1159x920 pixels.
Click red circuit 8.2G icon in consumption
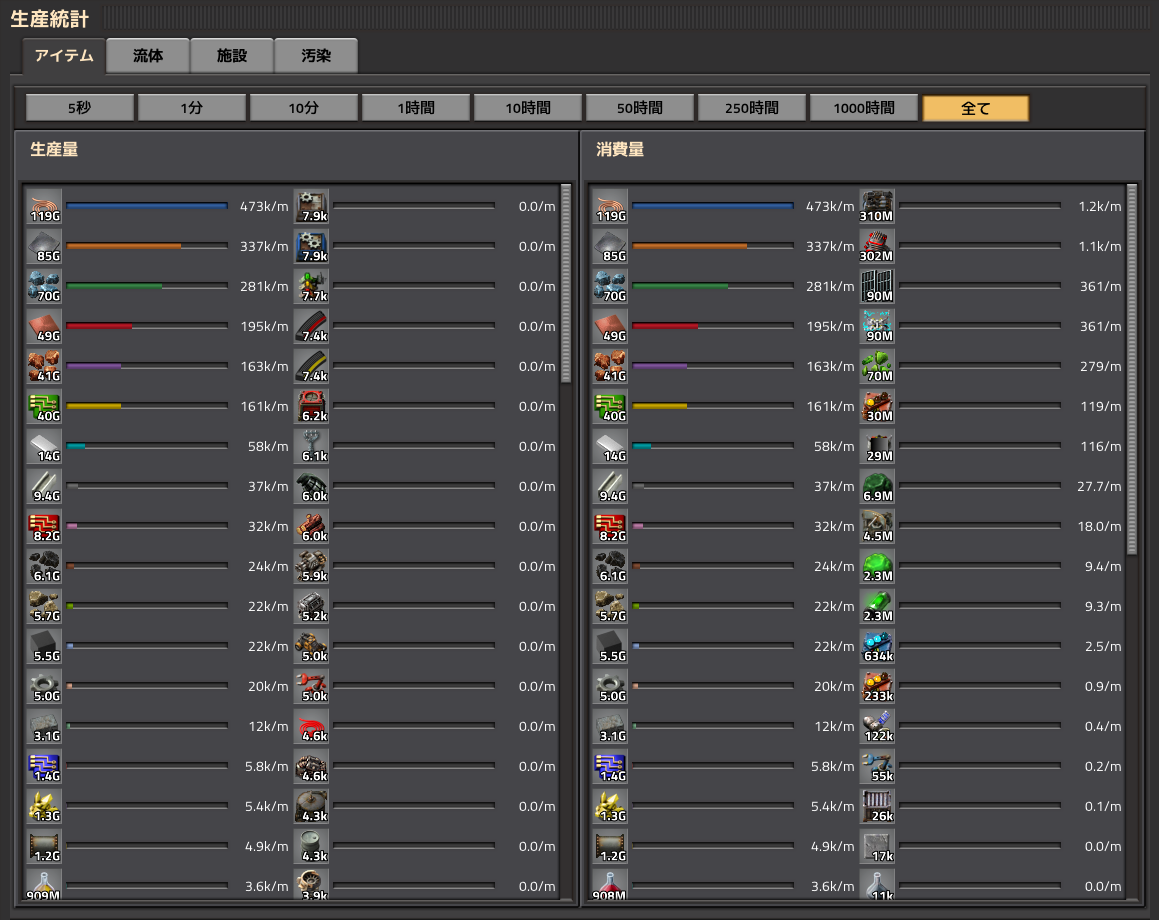pyautogui.click(x=610, y=526)
